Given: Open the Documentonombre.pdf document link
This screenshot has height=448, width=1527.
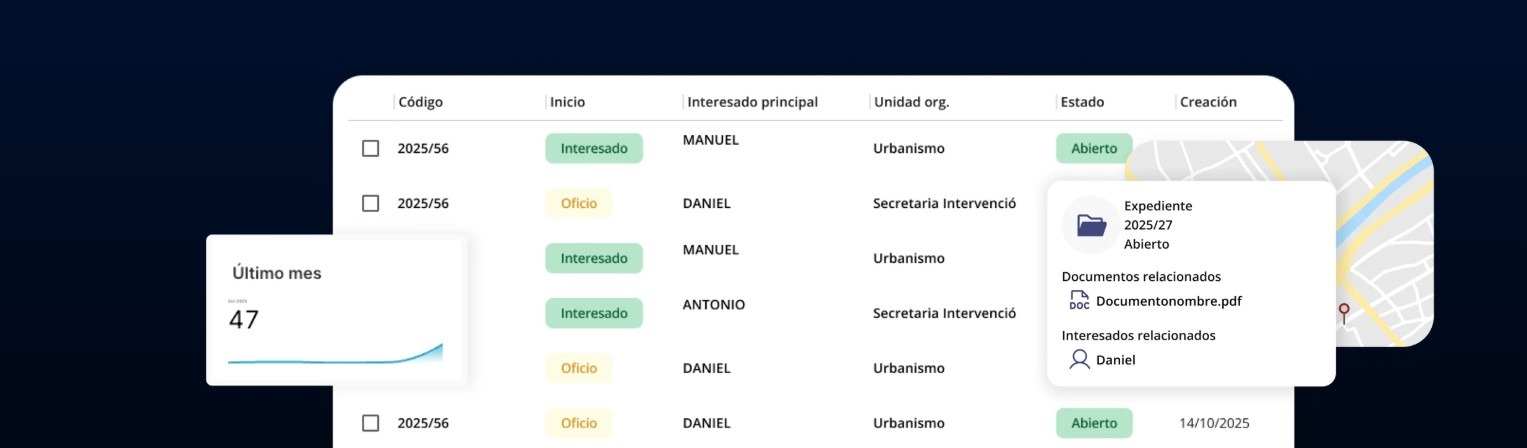Looking at the screenshot, I should coord(1168,300).
